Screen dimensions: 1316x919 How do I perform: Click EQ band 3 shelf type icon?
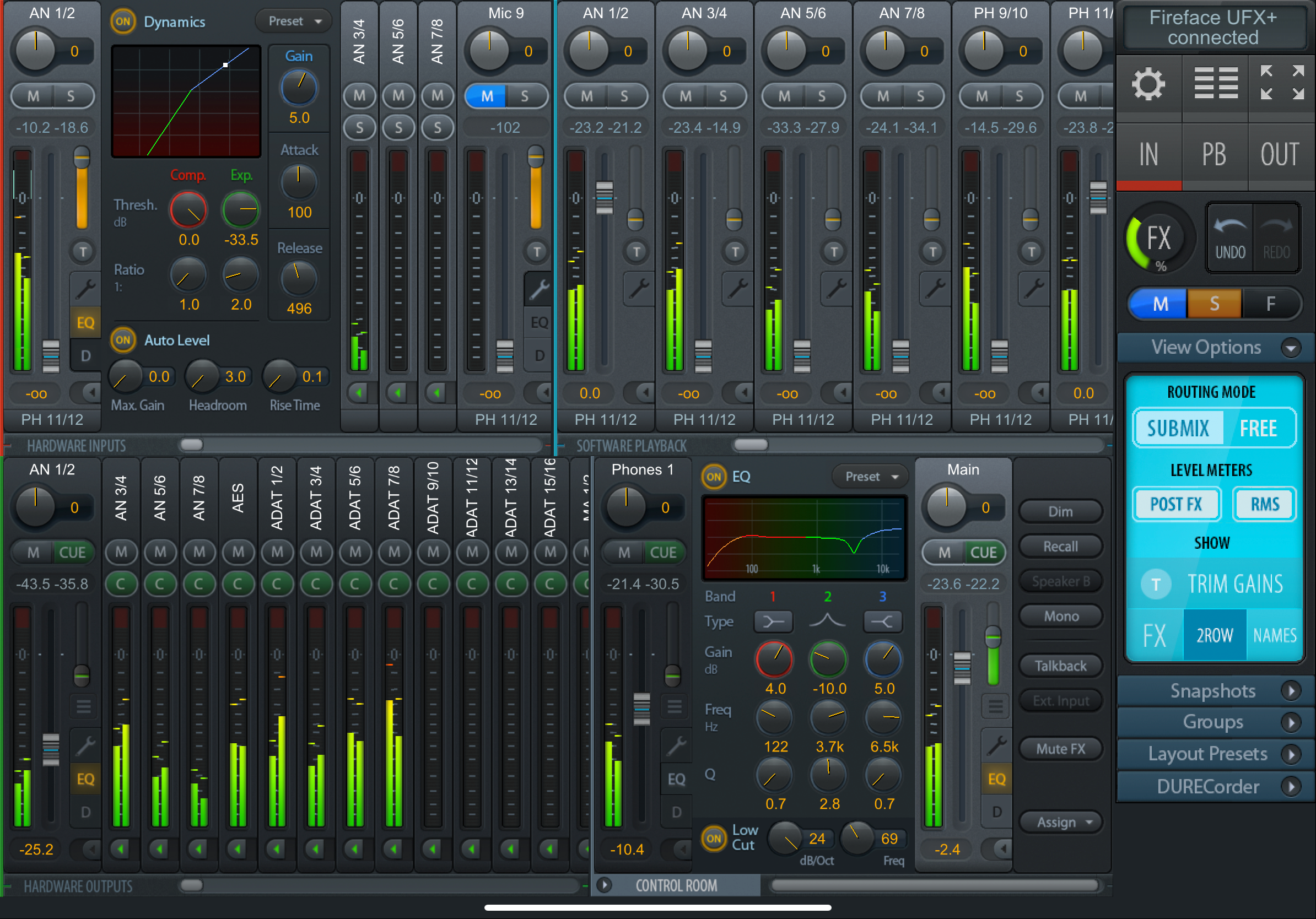click(x=883, y=621)
